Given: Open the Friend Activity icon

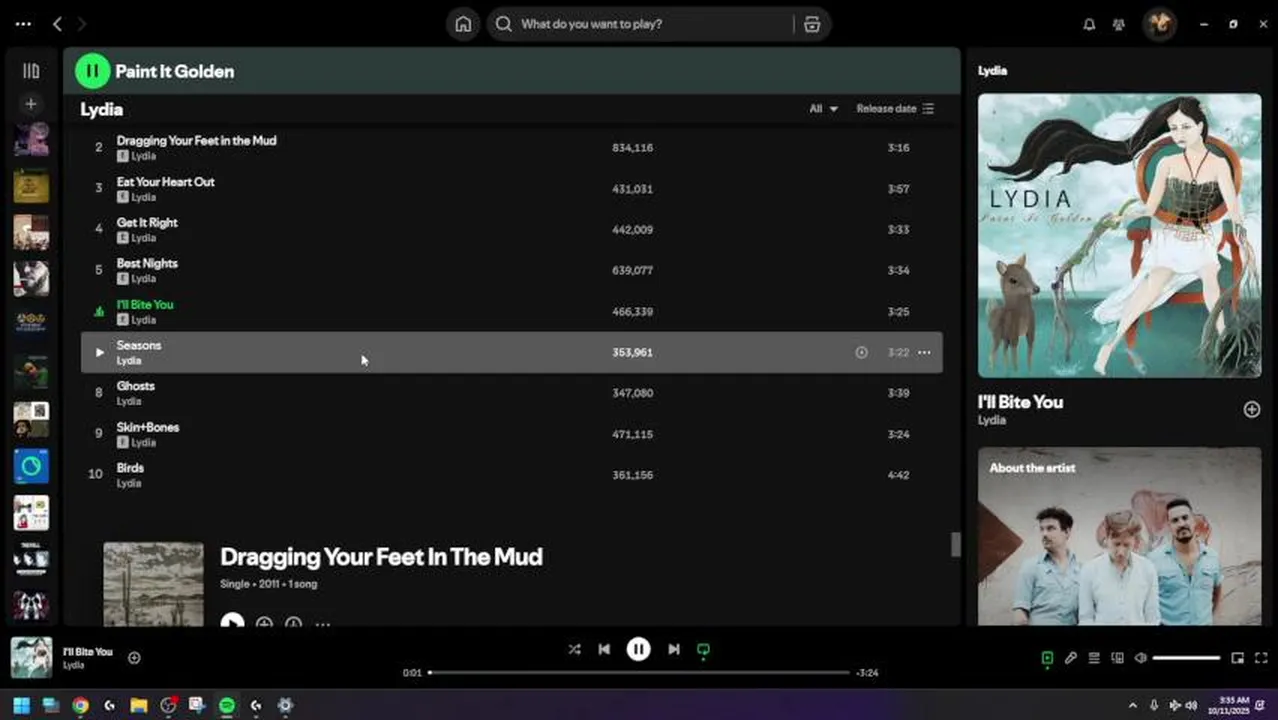Looking at the screenshot, I should coord(1119,24).
